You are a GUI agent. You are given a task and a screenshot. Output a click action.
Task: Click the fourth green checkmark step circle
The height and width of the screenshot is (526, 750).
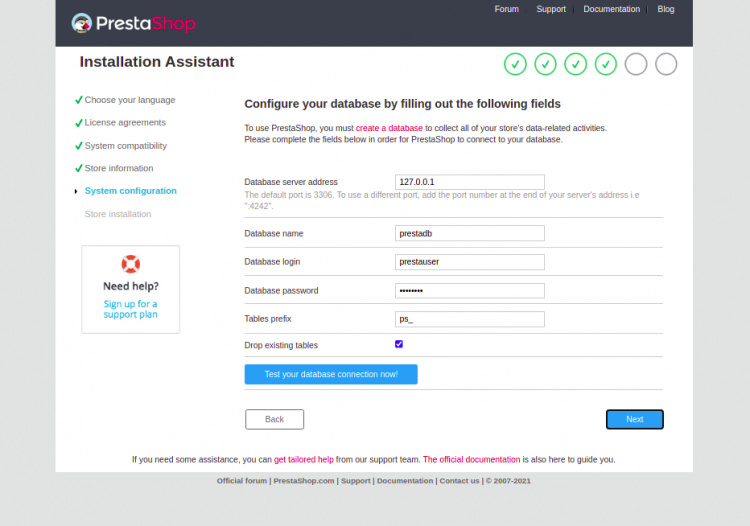pos(606,64)
